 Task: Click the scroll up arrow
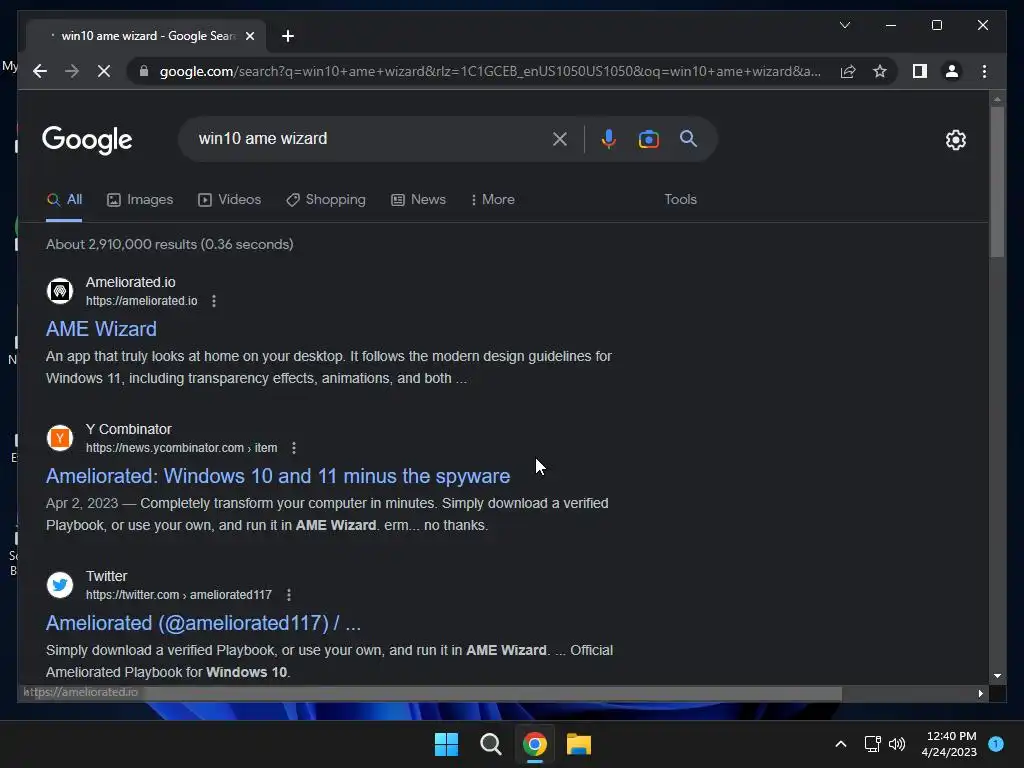997,99
